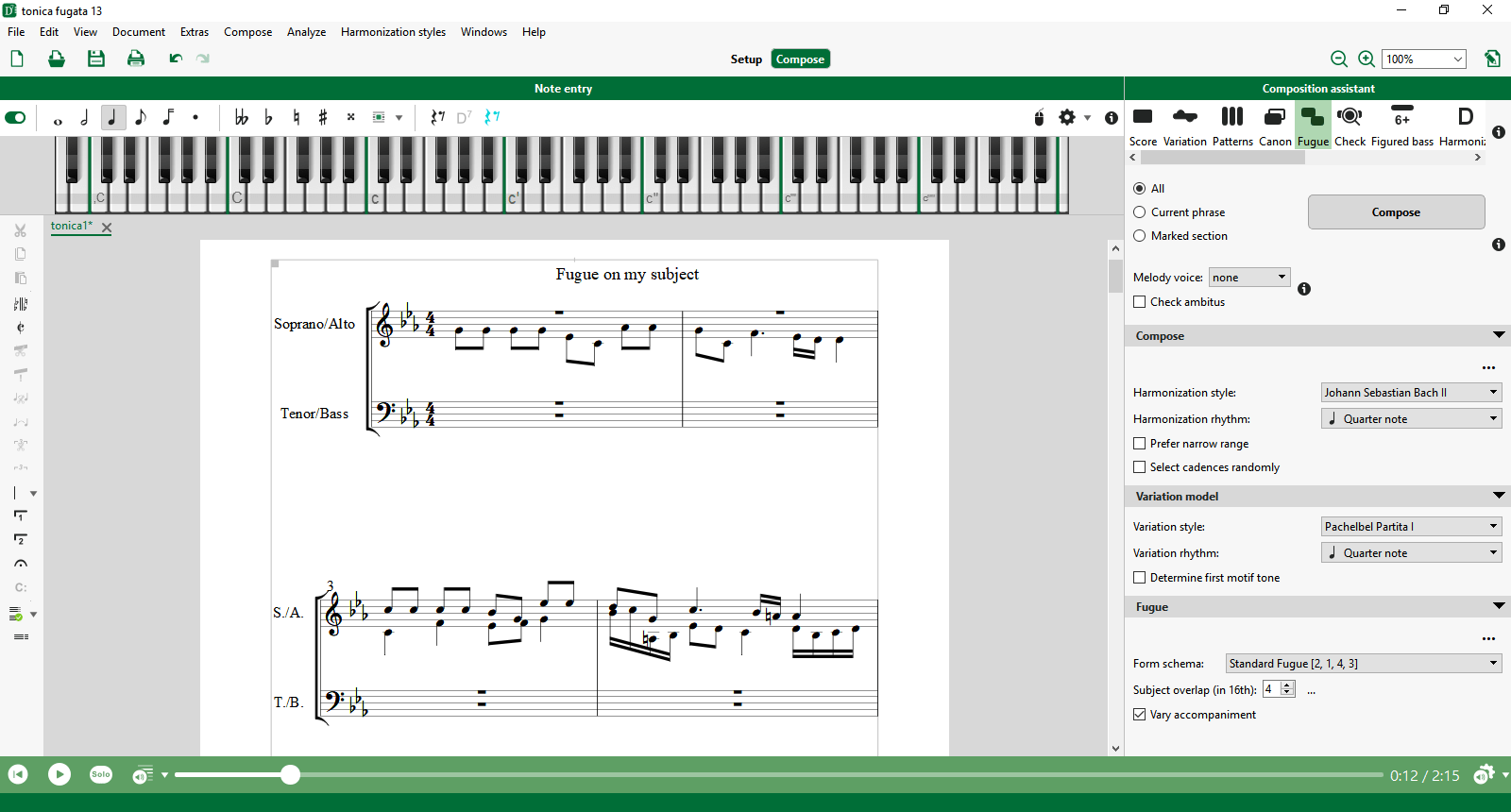This screenshot has width=1511, height=812.
Task: Enable Determine first motif tone checkbox
Action: tap(1140, 578)
